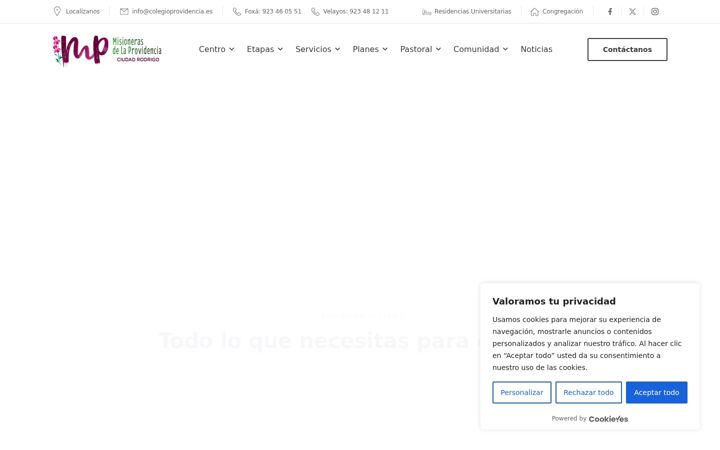
Task: Expand the chevron next to Planes
Action: (x=385, y=49)
